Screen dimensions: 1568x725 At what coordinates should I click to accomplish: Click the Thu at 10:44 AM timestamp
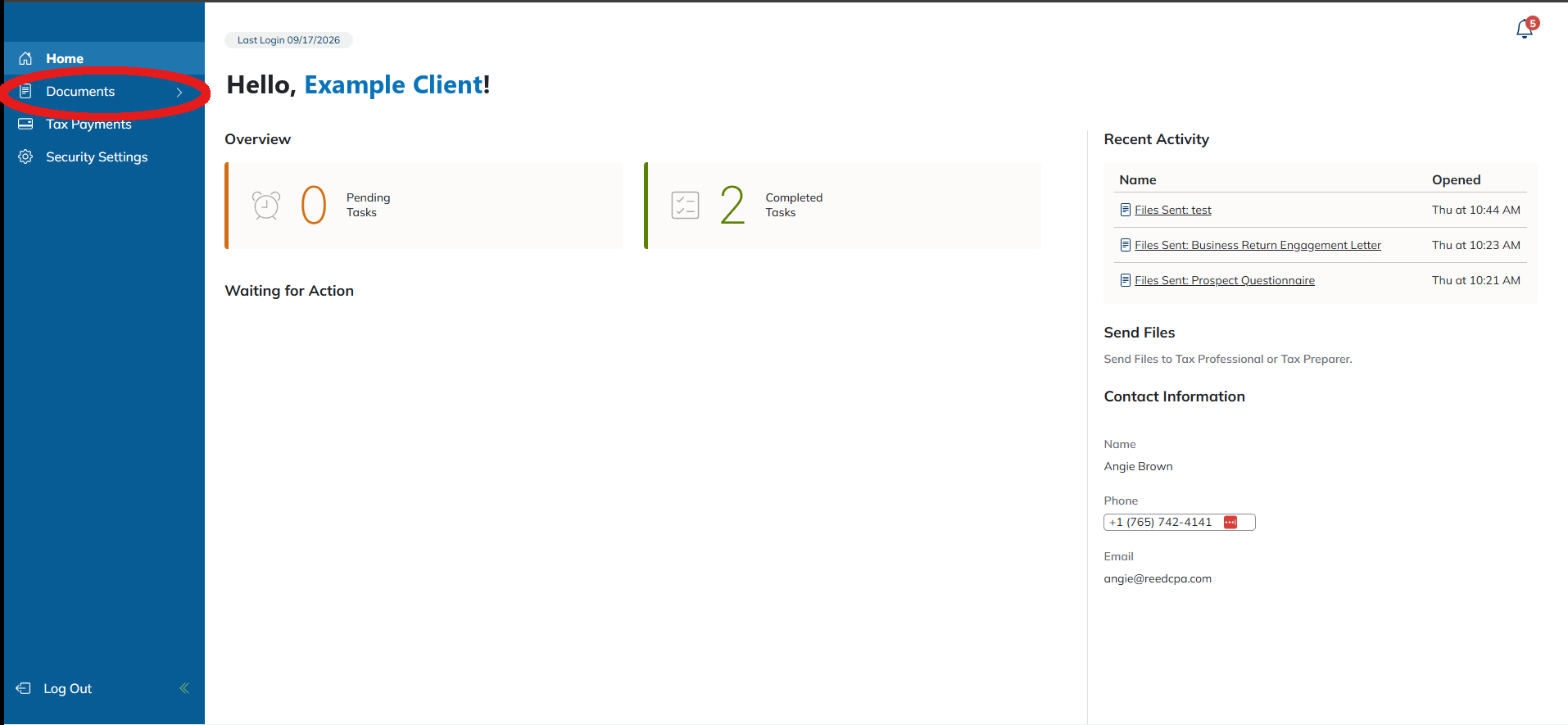(x=1476, y=210)
